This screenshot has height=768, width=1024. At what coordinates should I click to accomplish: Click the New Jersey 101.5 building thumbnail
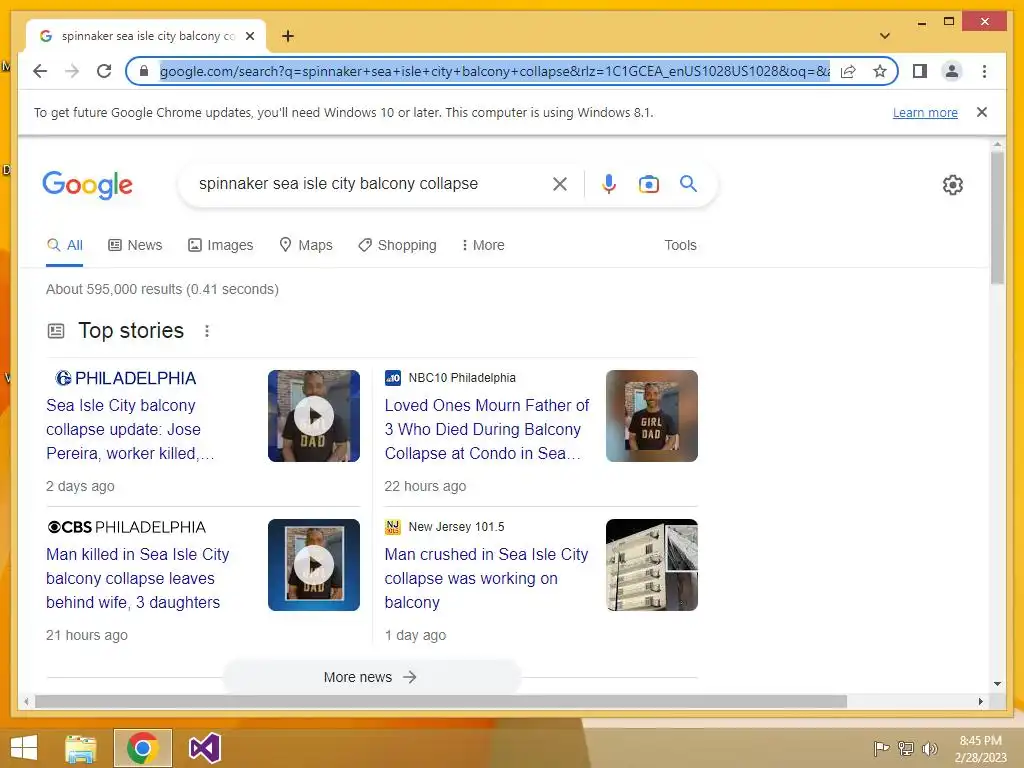(652, 565)
